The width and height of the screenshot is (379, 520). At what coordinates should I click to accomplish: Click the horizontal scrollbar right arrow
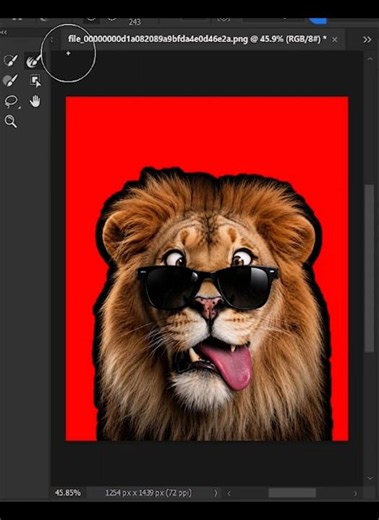[x=355, y=493]
